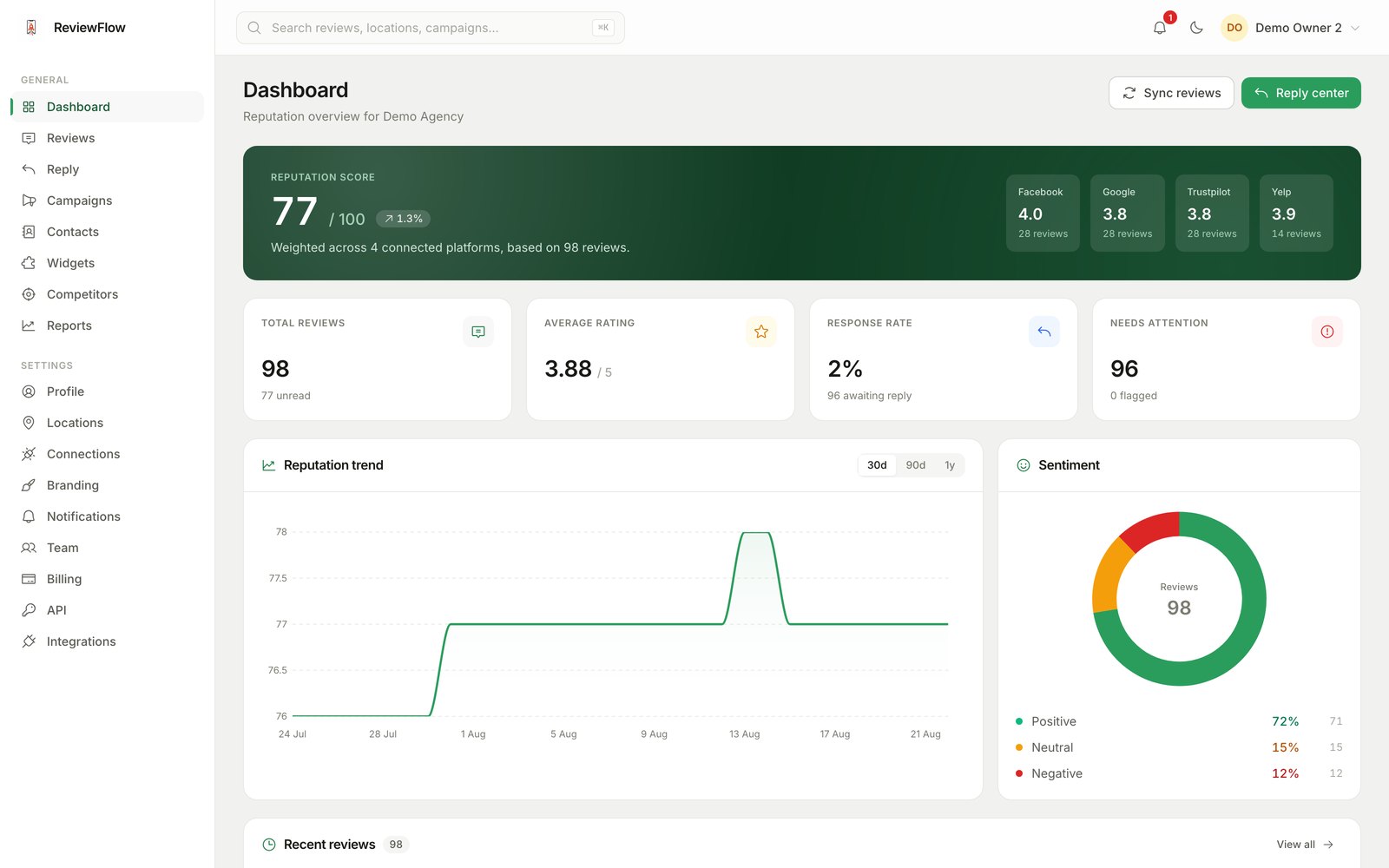The height and width of the screenshot is (868, 1389).
Task: Click the Sentiment smiley icon
Action: [1024, 465]
